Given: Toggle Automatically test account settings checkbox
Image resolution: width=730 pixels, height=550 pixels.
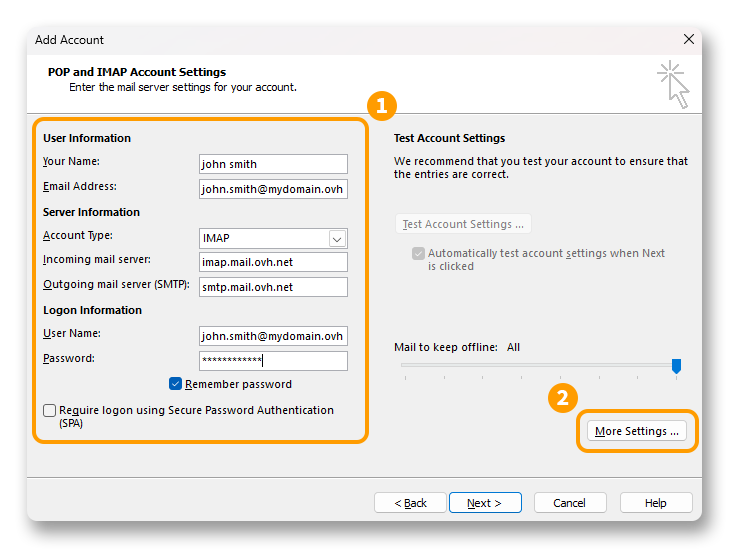Looking at the screenshot, I should pyautogui.click(x=418, y=254).
